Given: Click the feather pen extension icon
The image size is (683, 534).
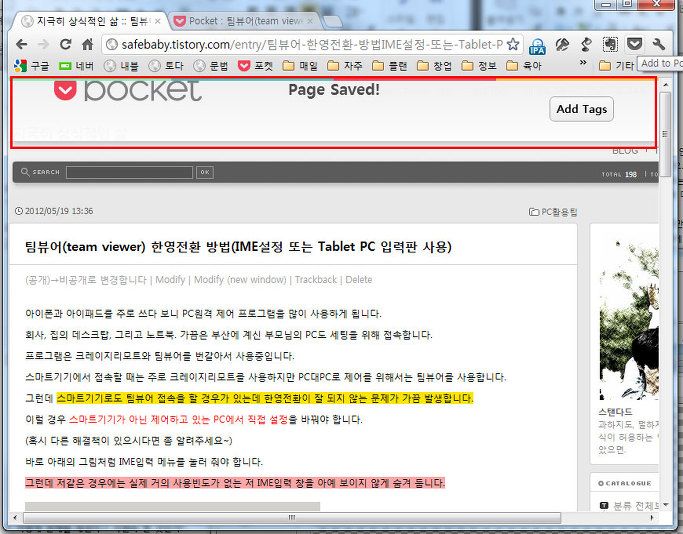Looking at the screenshot, I should [562, 44].
